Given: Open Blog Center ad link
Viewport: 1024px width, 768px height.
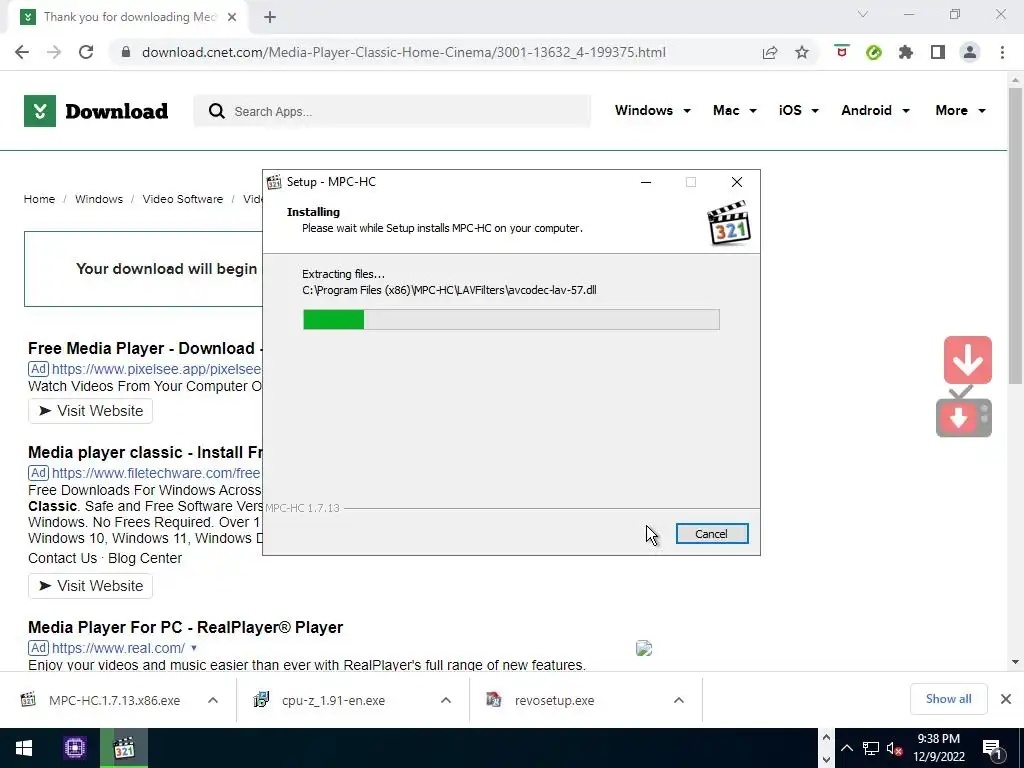Looking at the screenshot, I should (145, 558).
